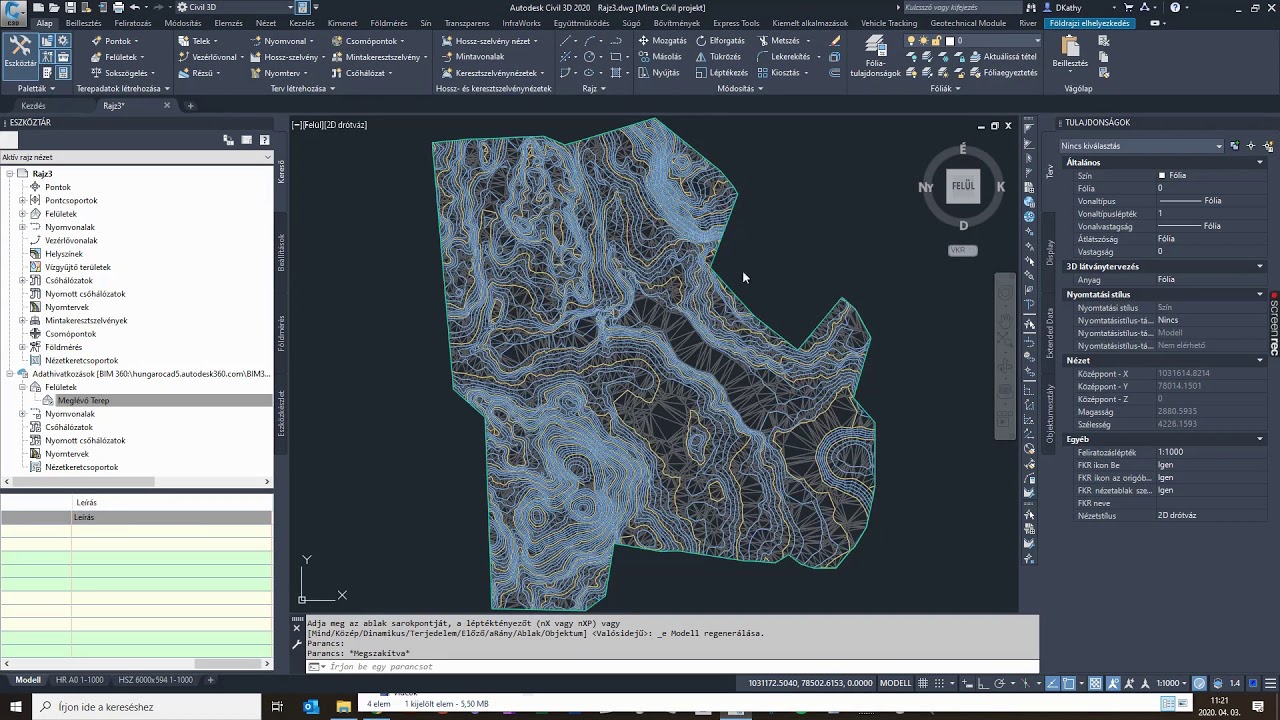Image resolution: width=1280 pixels, height=720 pixels.
Task: Open the Feliratozás ribbon tab
Action: point(132,23)
